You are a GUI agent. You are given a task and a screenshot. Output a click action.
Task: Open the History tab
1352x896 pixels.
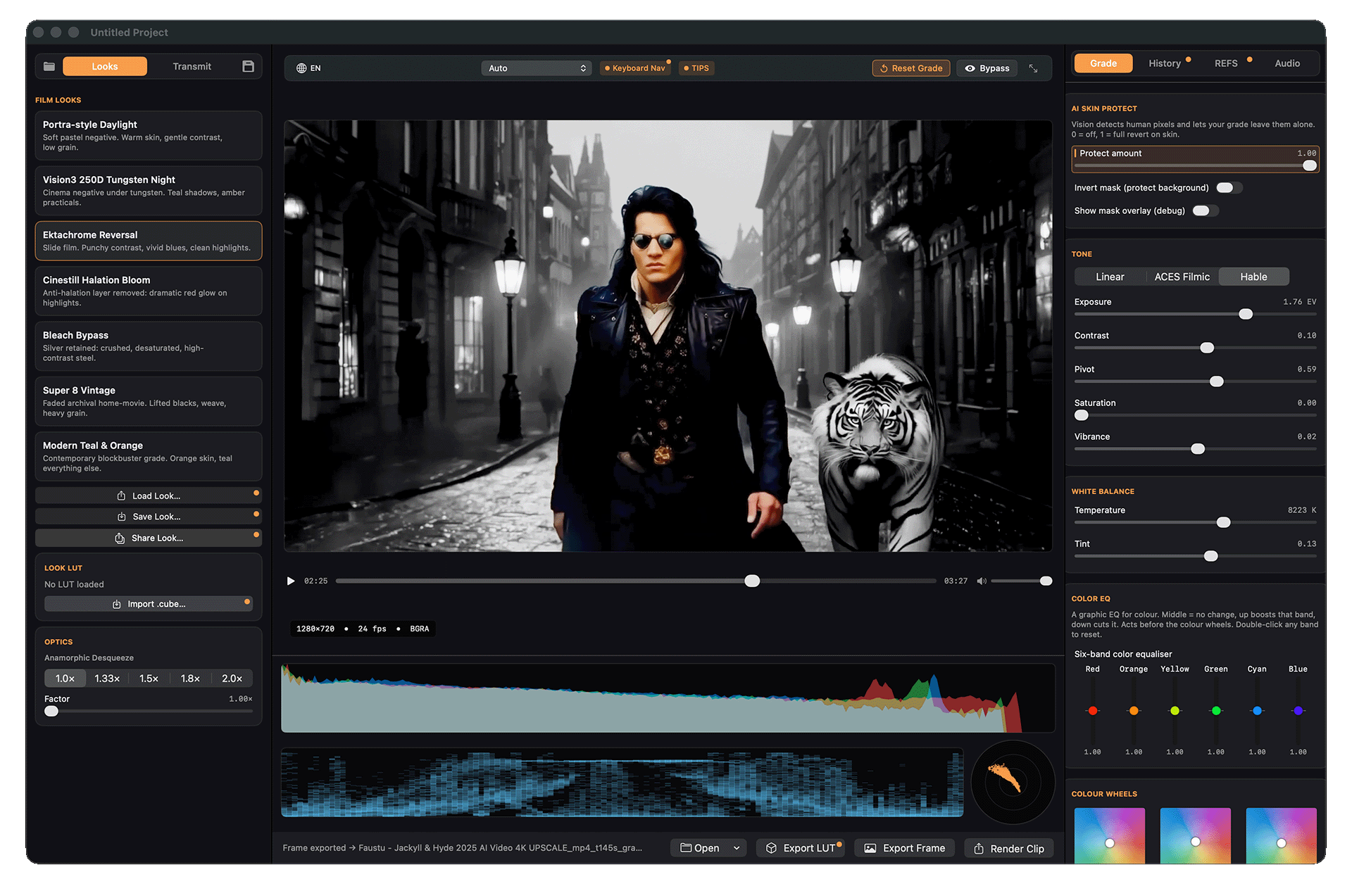pos(1165,63)
